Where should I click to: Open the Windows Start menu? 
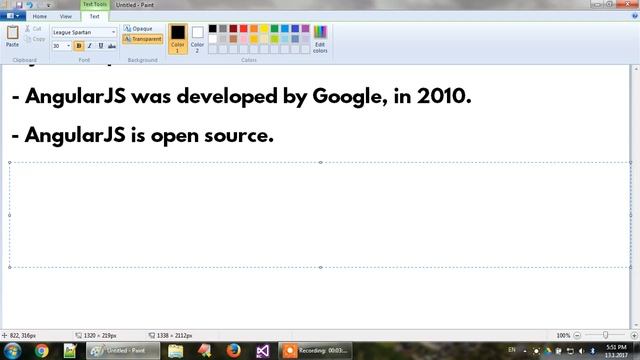tap(12, 351)
